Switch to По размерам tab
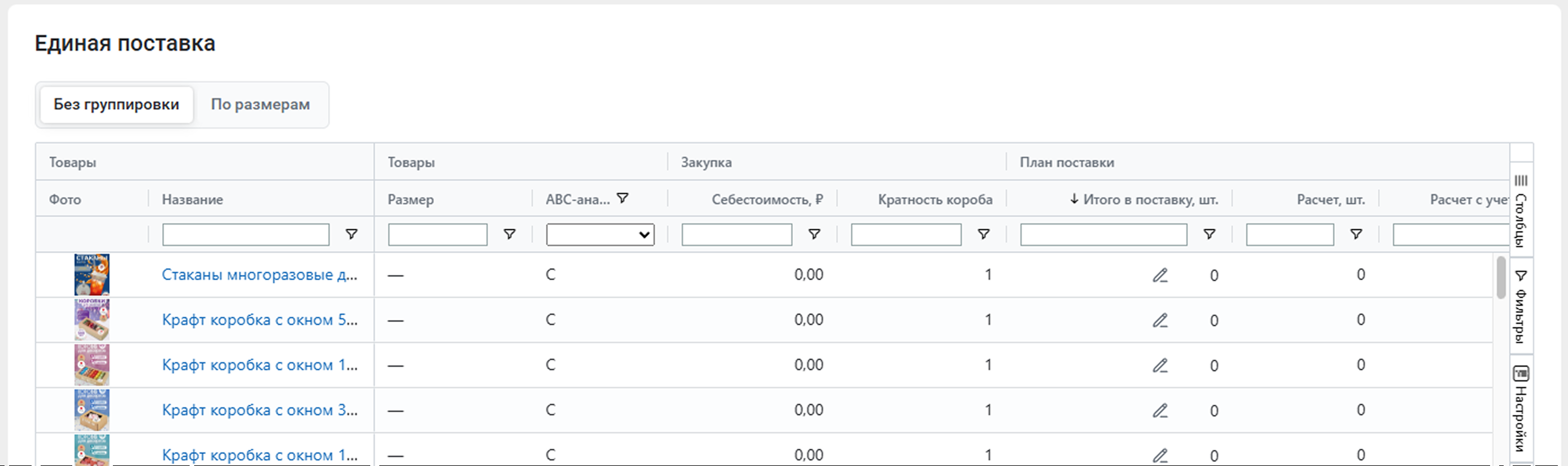The height and width of the screenshot is (466, 1568). click(x=260, y=104)
